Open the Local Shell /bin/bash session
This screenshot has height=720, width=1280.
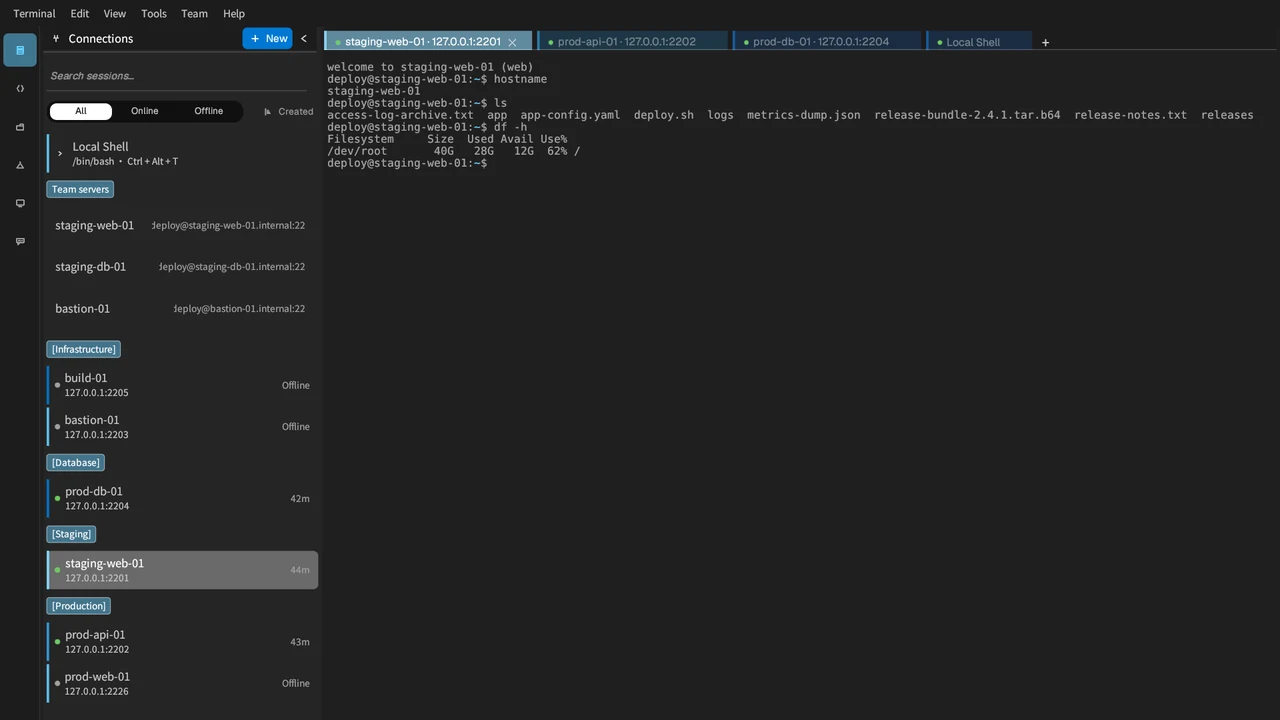[x=181, y=153]
